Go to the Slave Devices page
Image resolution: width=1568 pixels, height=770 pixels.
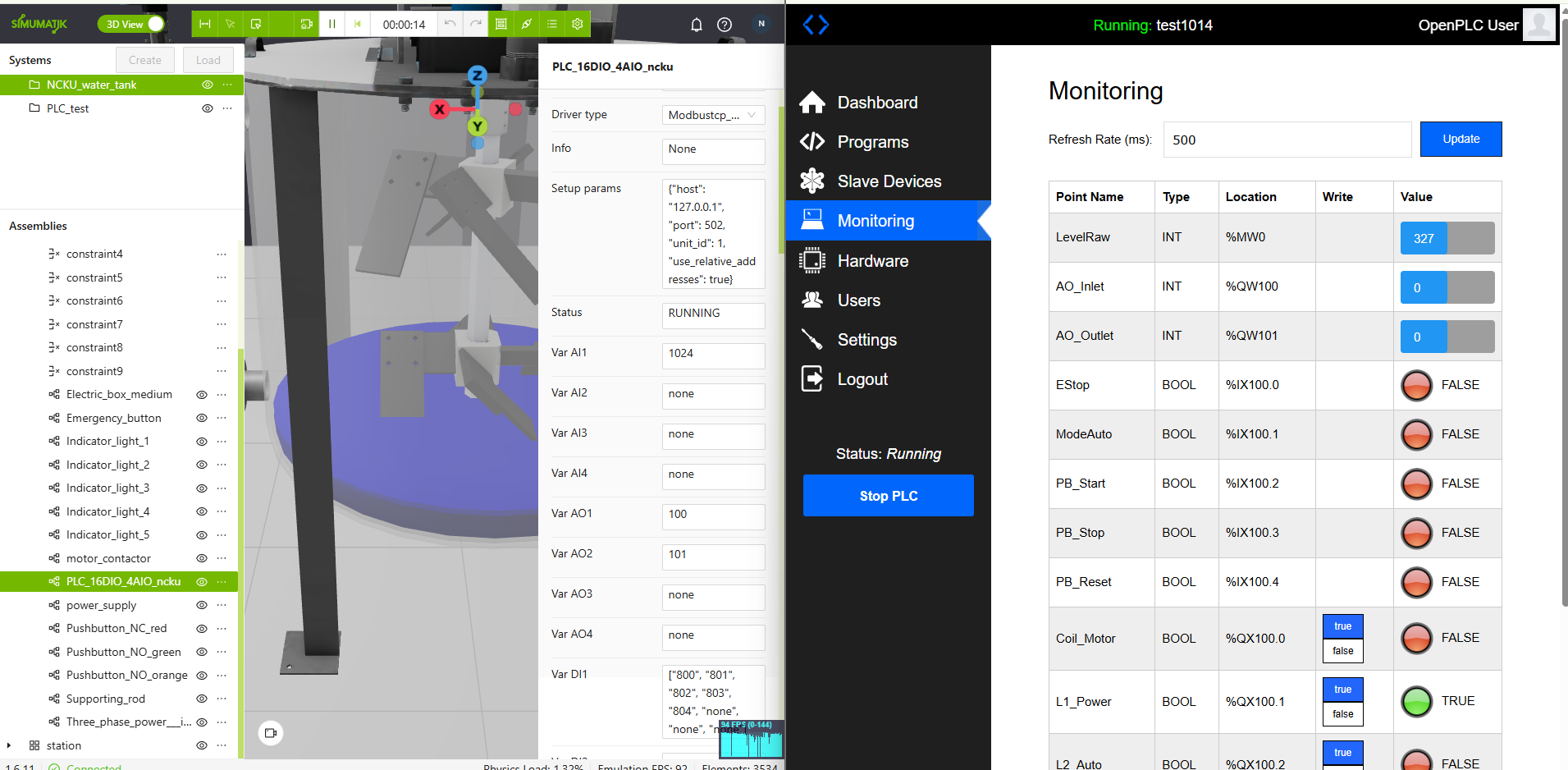pos(889,181)
